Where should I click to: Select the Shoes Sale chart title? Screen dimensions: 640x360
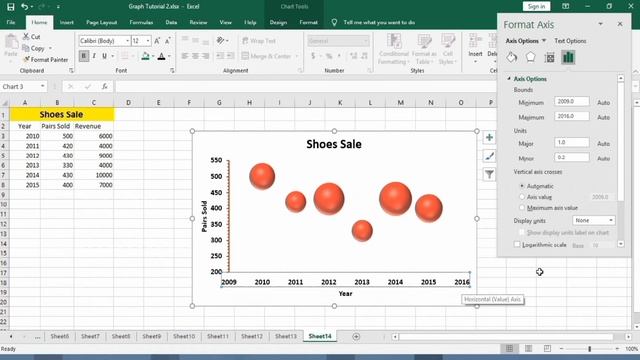coord(334,144)
